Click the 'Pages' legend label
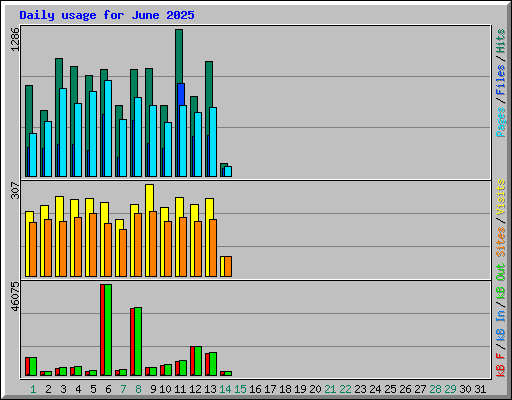 [501, 122]
